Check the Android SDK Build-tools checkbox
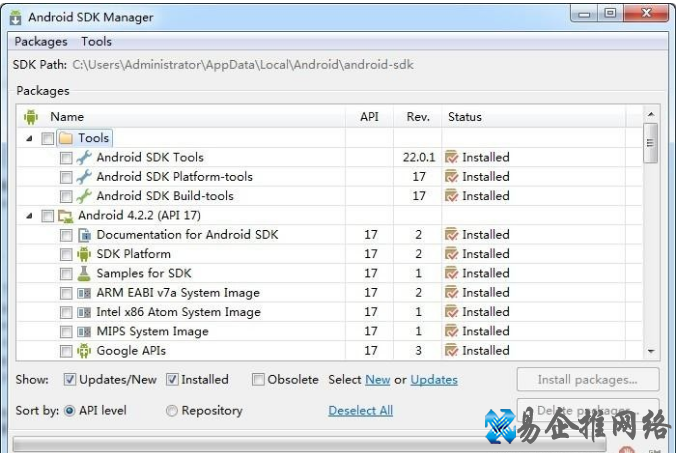Screen dimensions: 676x453 66,196
